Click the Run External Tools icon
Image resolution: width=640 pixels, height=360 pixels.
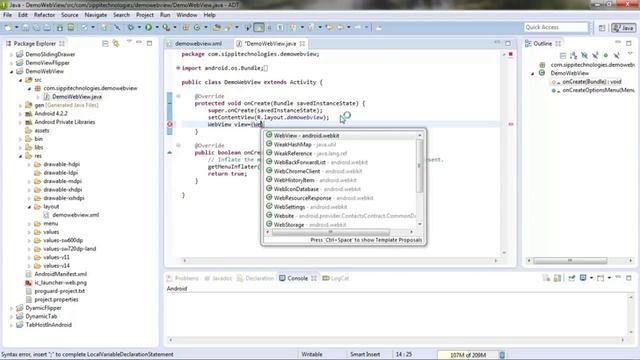(x=166, y=27)
